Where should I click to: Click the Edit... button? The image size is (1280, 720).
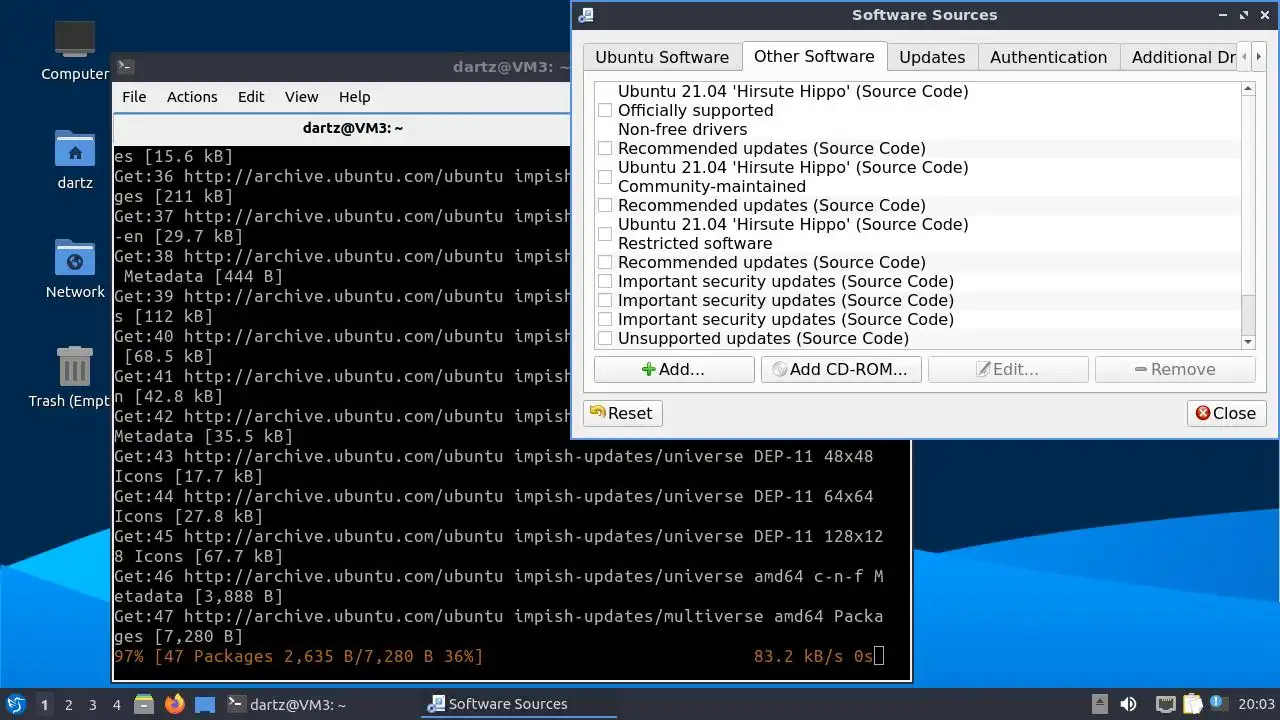click(1008, 369)
